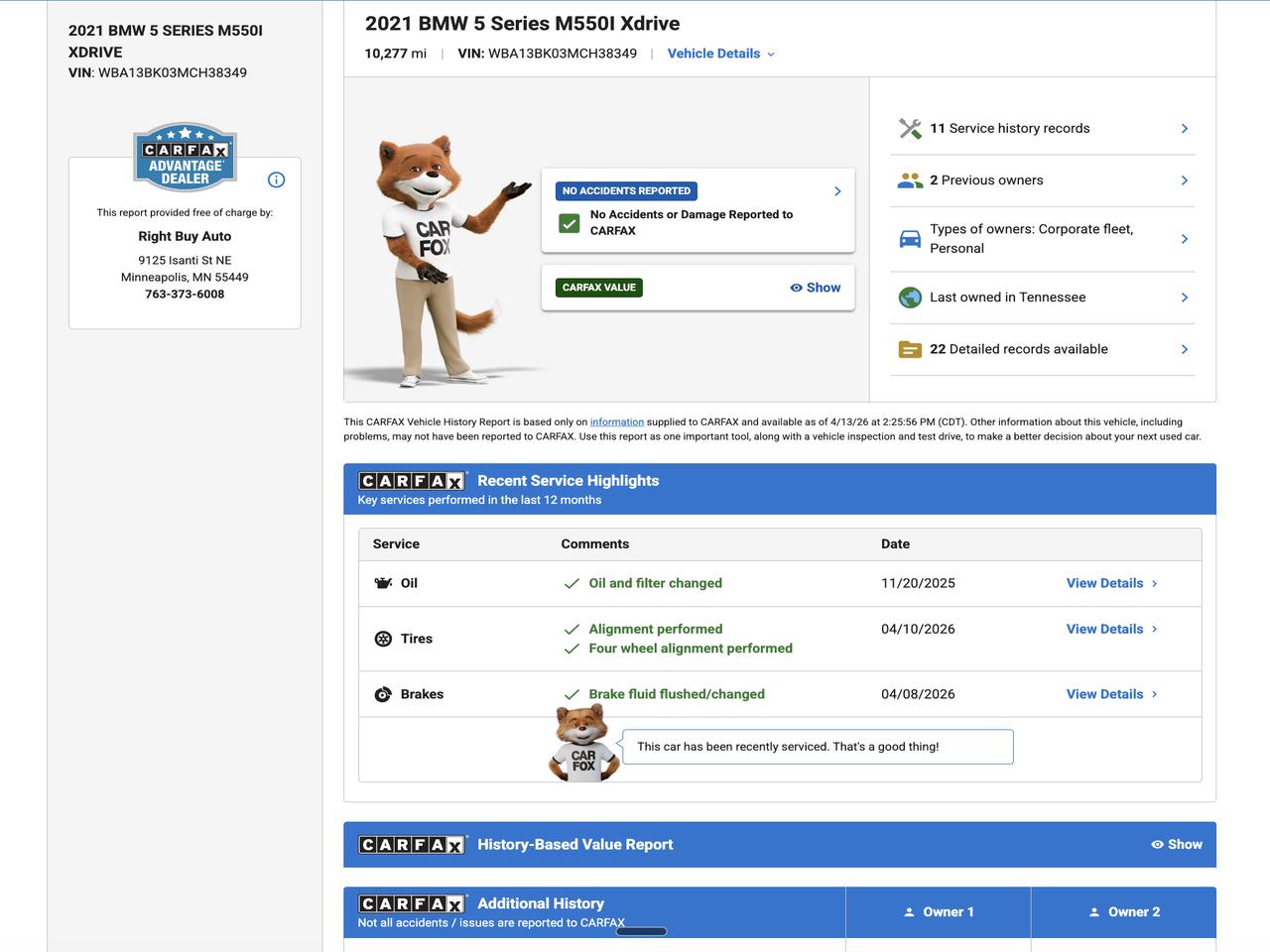This screenshot has height=952, width=1270.
Task: View Details for Brake fluid service
Action: coord(1111,694)
